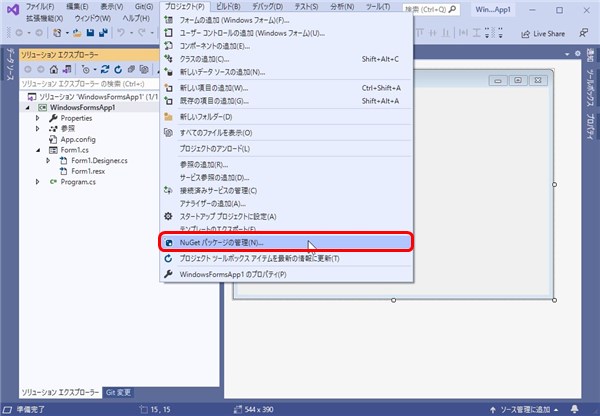This screenshot has height=416, width=600.
Task: Select NuGet パッケージの管理(N)... menu item
Action: pyautogui.click(x=286, y=242)
